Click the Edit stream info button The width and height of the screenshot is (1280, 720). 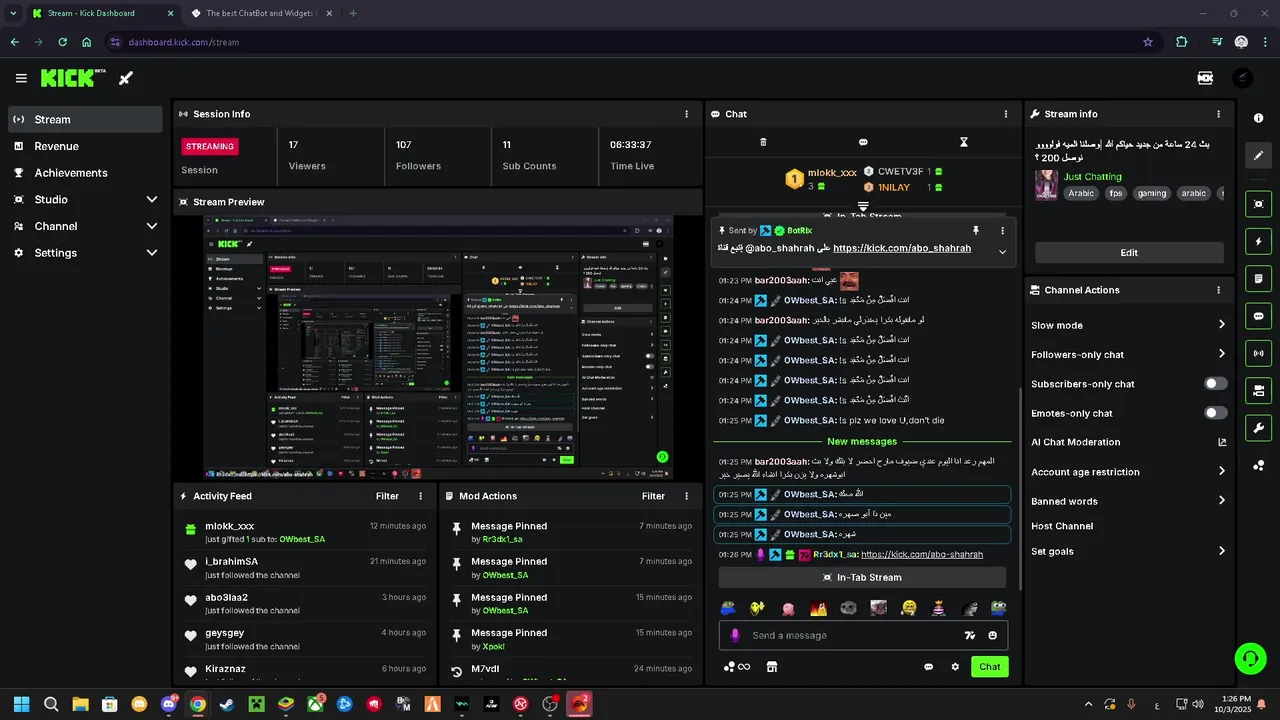pos(1129,252)
